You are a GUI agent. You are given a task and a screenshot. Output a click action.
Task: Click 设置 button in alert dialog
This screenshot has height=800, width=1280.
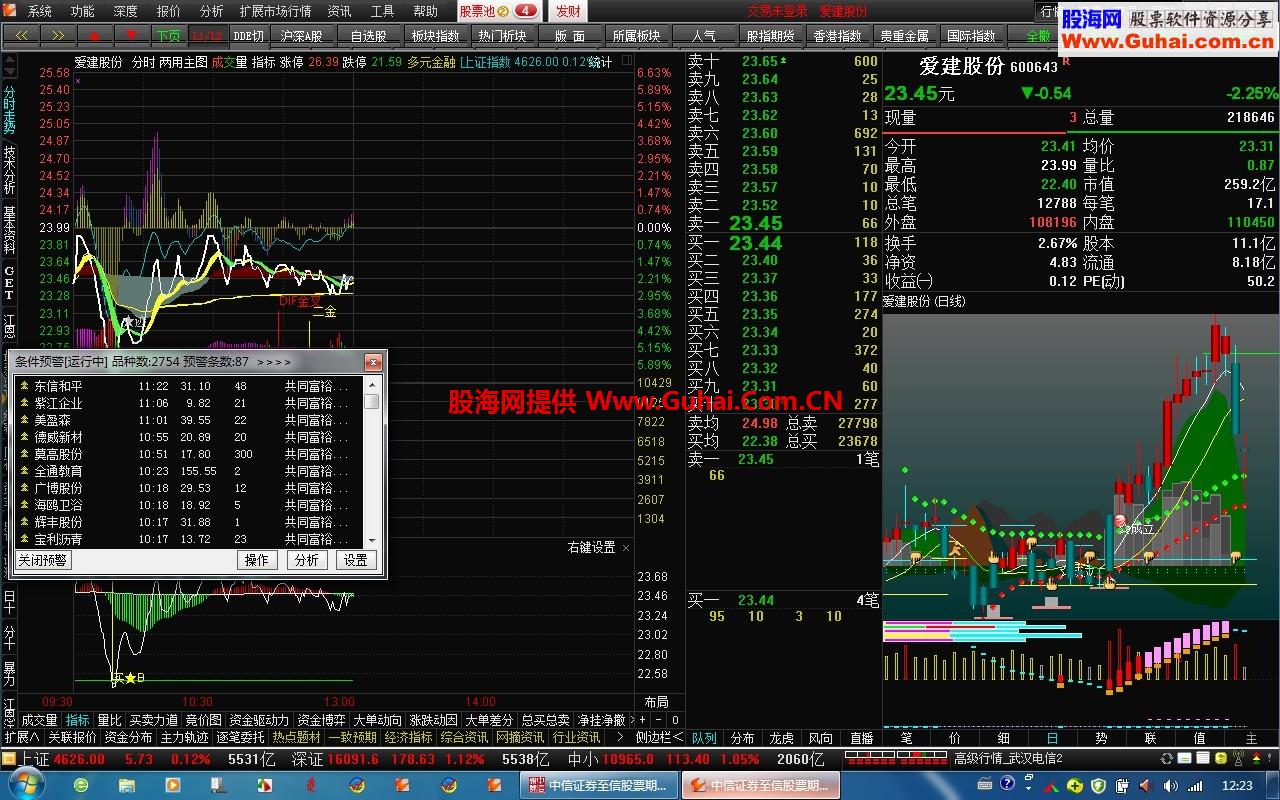[356, 560]
